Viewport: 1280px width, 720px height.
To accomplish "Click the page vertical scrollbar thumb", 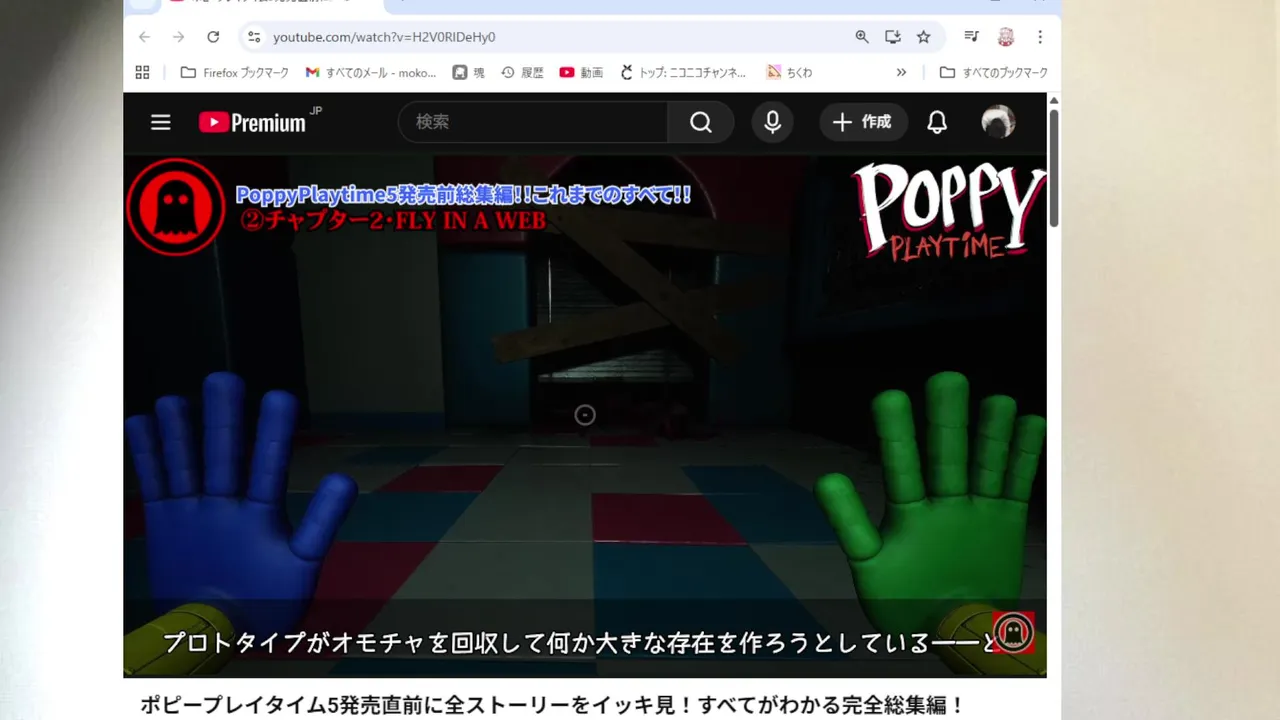I will point(1054,168).
